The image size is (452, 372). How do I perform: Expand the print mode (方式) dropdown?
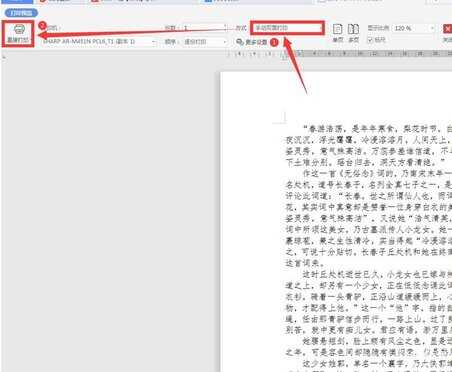(x=287, y=28)
